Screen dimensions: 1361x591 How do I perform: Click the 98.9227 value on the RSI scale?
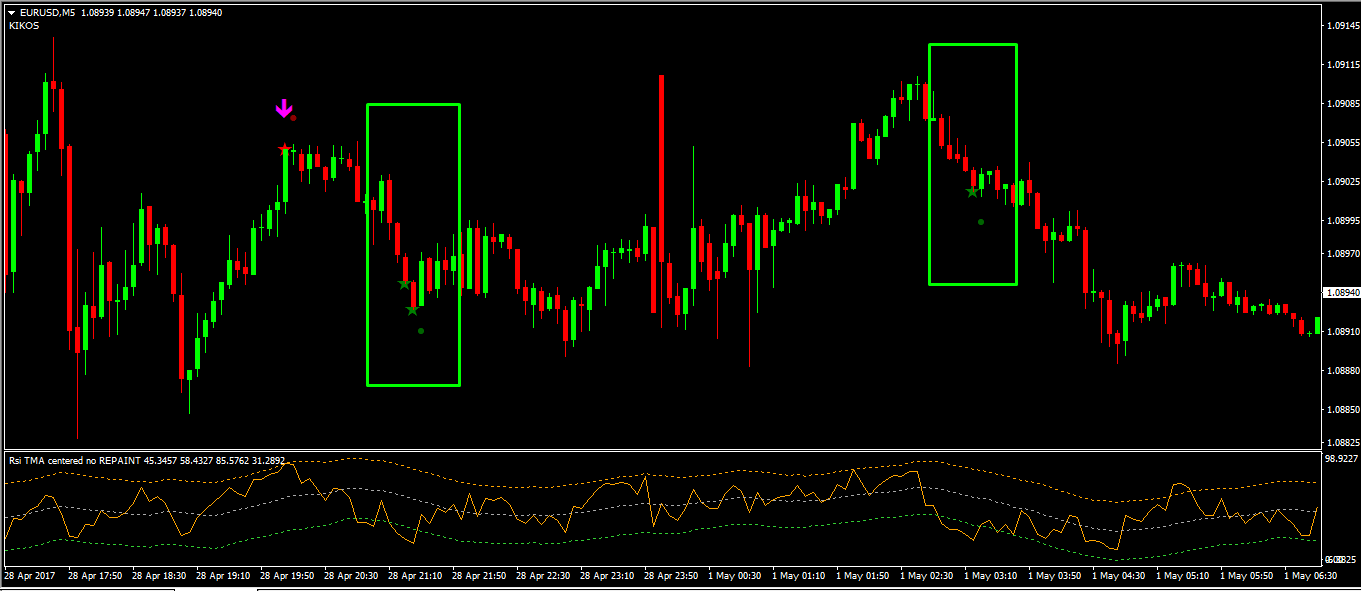click(x=1339, y=458)
